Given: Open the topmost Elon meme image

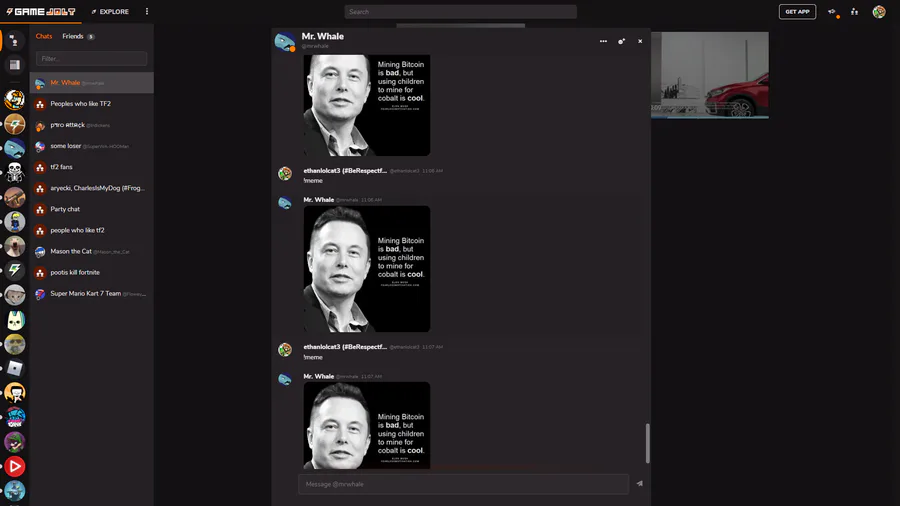Looking at the screenshot, I should [367, 105].
